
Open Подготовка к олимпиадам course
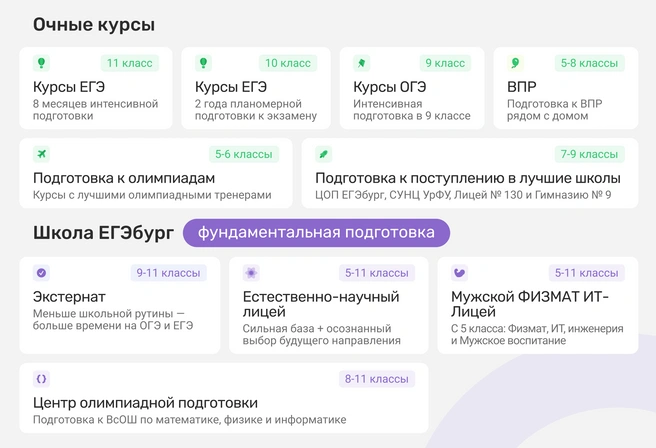tap(156, 173)
